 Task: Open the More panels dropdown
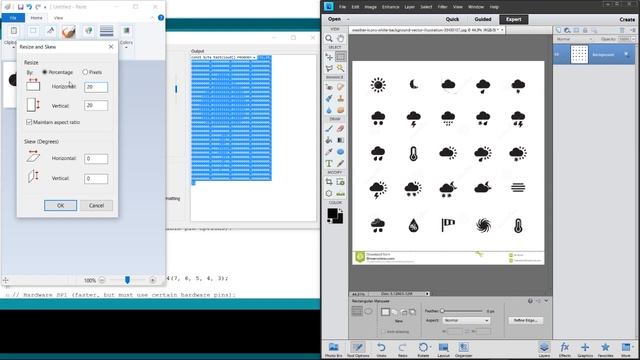626,349
